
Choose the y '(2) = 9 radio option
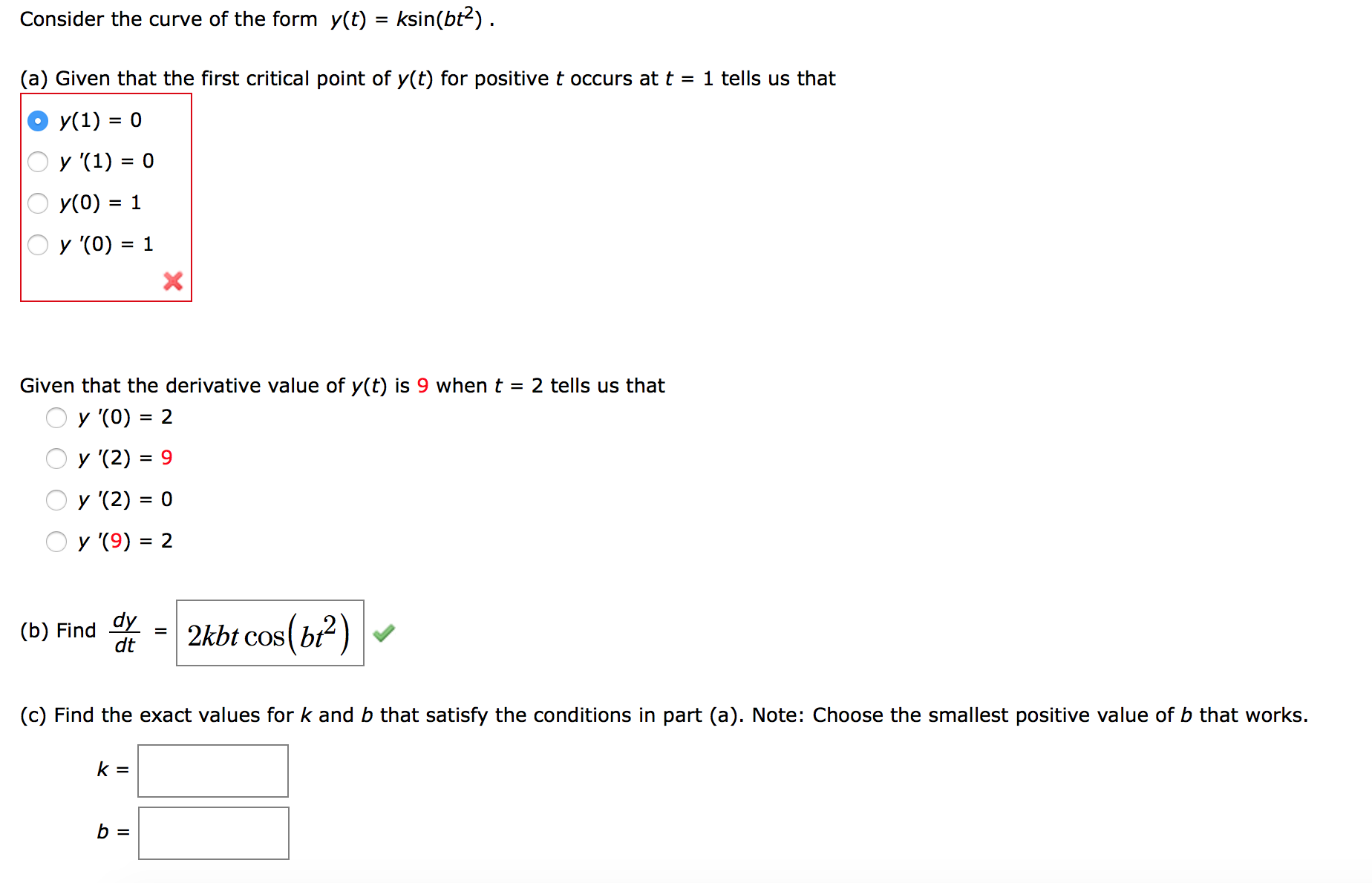click(56, 458)
